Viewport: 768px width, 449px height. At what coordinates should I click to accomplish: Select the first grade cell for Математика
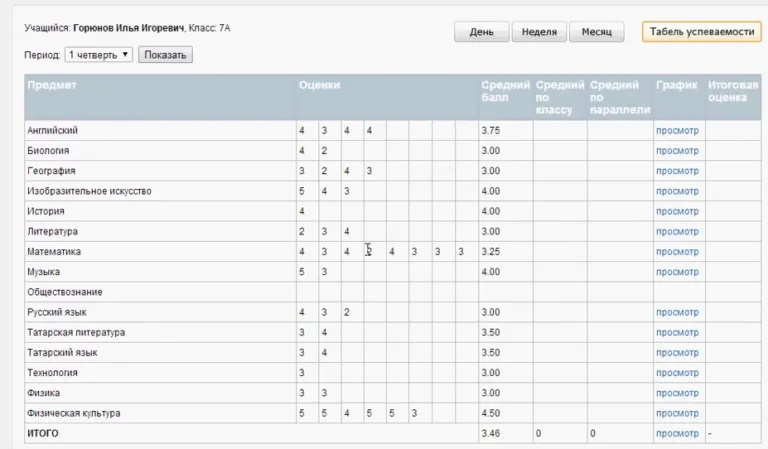pyautogui.click(x=302, y=252)
